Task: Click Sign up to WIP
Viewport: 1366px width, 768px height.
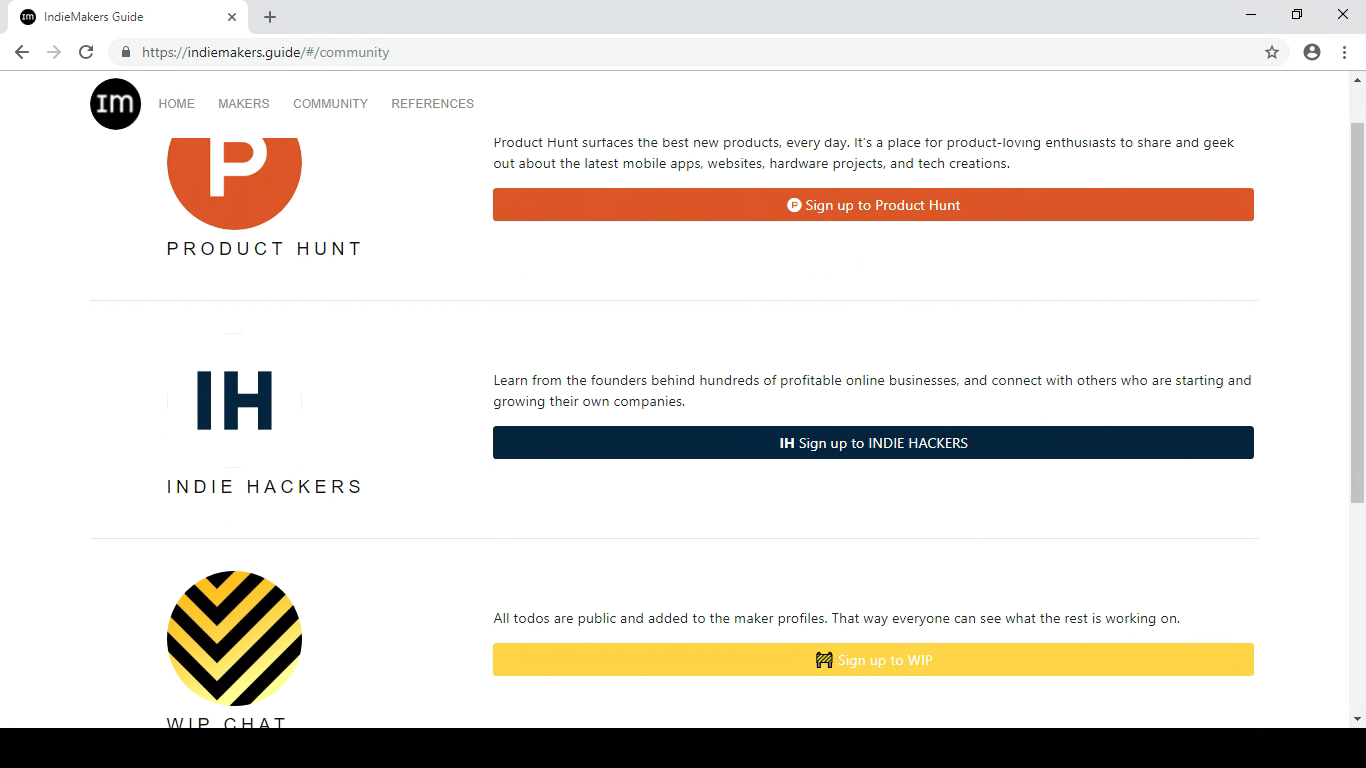Action: [873, 659]
